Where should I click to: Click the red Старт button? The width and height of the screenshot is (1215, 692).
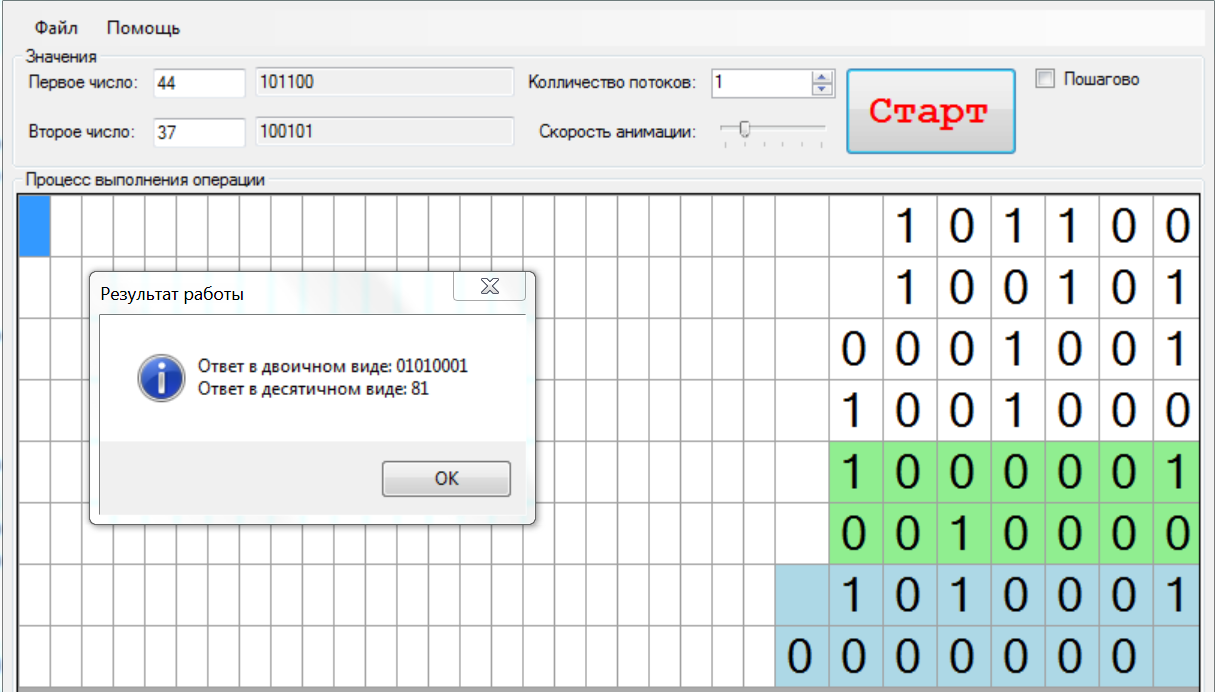point(930,111)
